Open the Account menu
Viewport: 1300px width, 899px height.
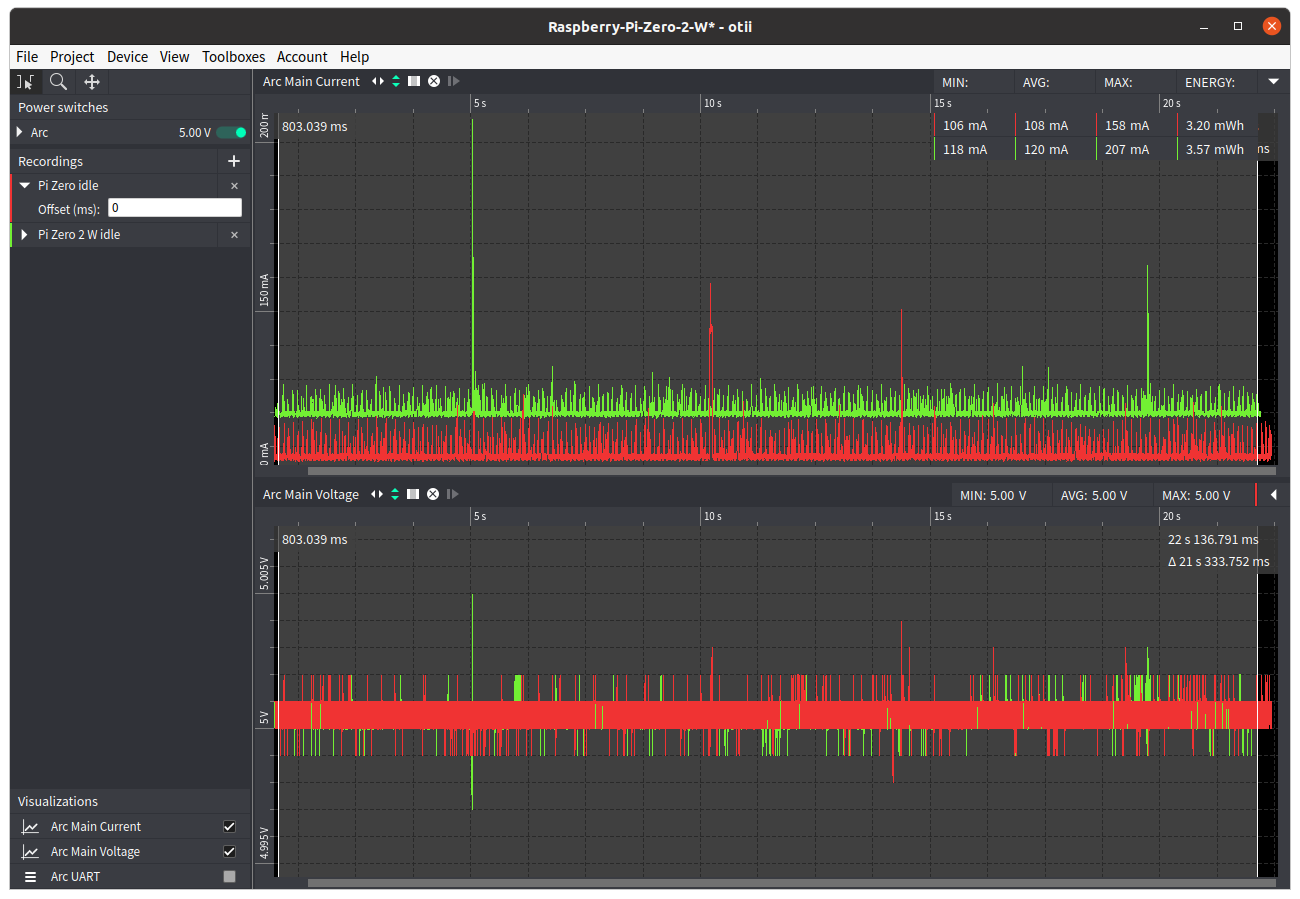[302, 57]
